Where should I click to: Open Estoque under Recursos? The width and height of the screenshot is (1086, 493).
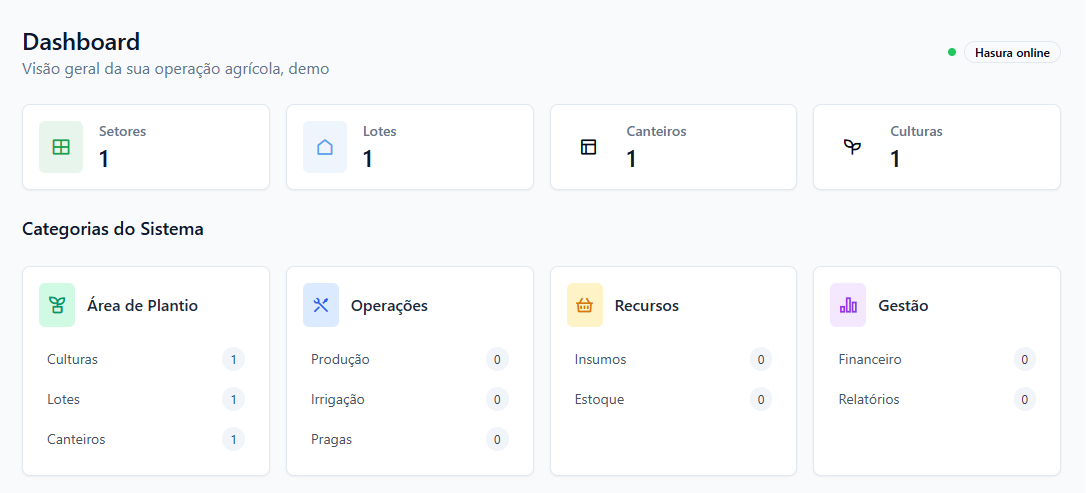(673, 400)
